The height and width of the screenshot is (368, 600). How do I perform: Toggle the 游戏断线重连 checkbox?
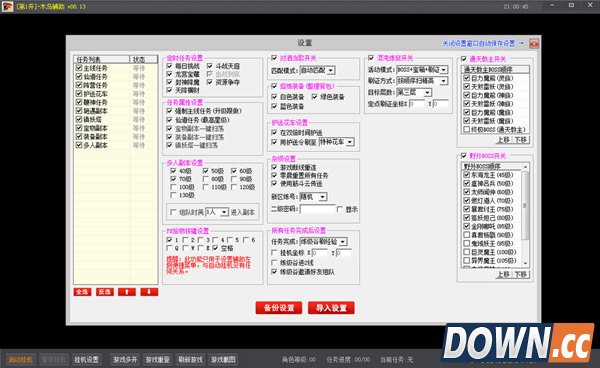(274, 167)
